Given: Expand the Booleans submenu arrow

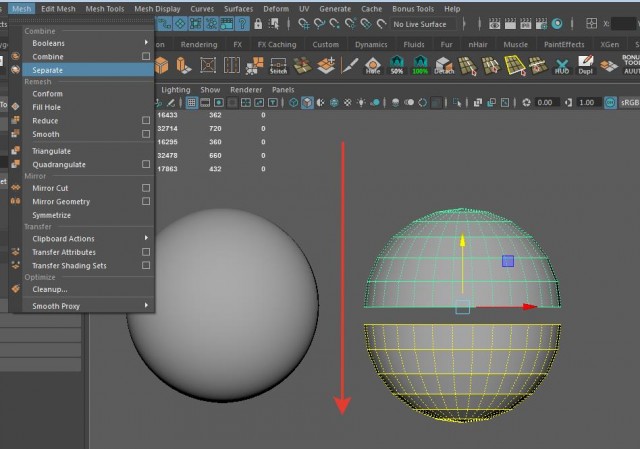Looking at the screenshot, I should pos(146,42).
